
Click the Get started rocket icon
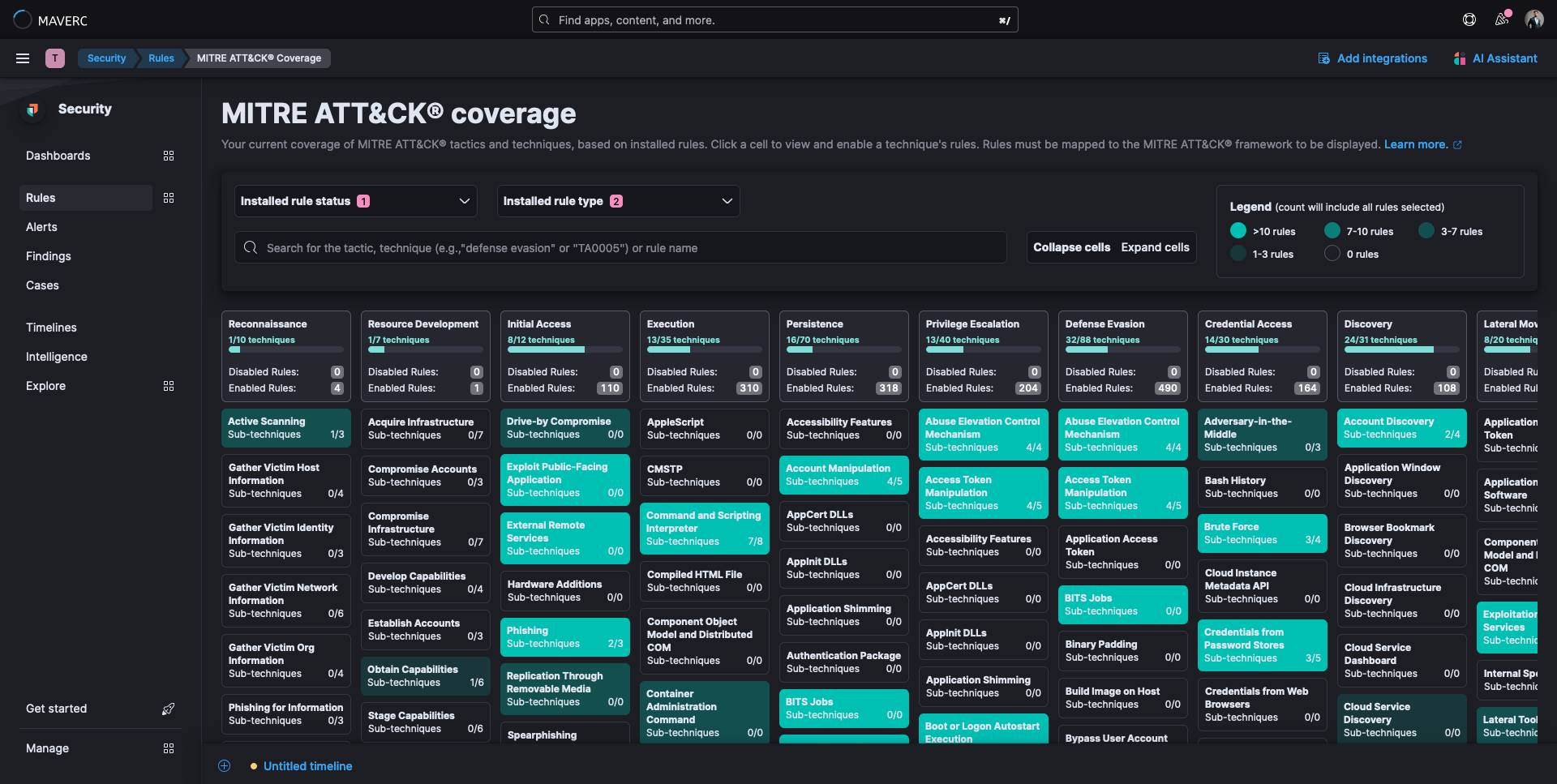pyautogui.click(x=169, y=709)
